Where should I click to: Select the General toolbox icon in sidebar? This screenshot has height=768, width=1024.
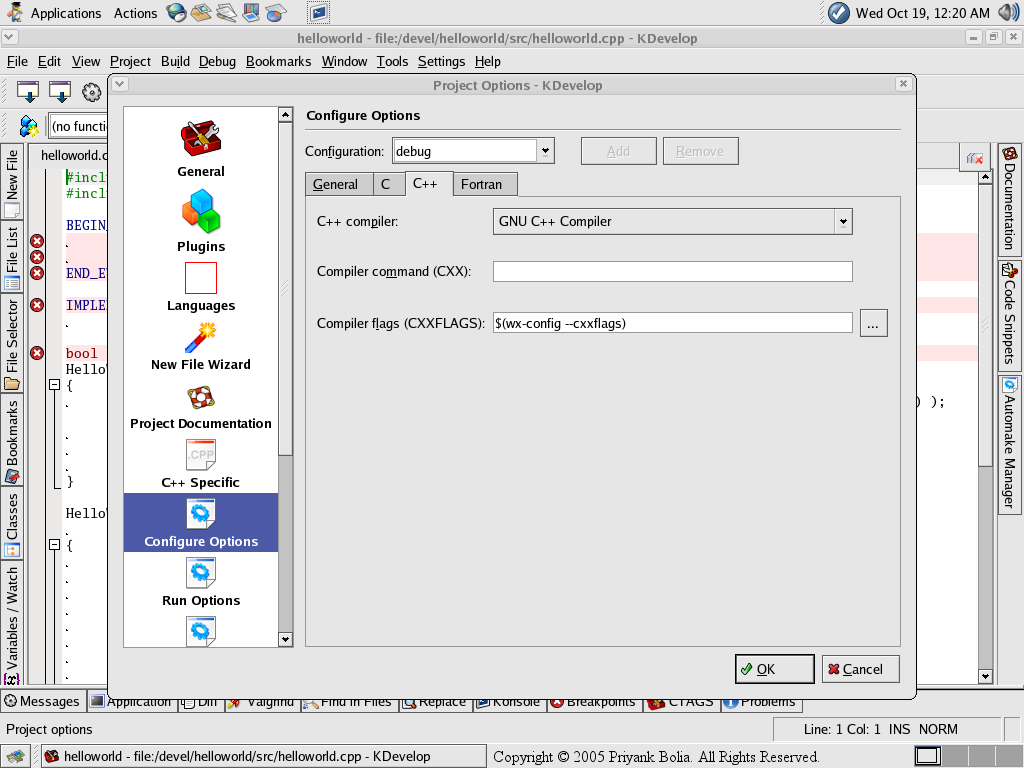point(200,138)
